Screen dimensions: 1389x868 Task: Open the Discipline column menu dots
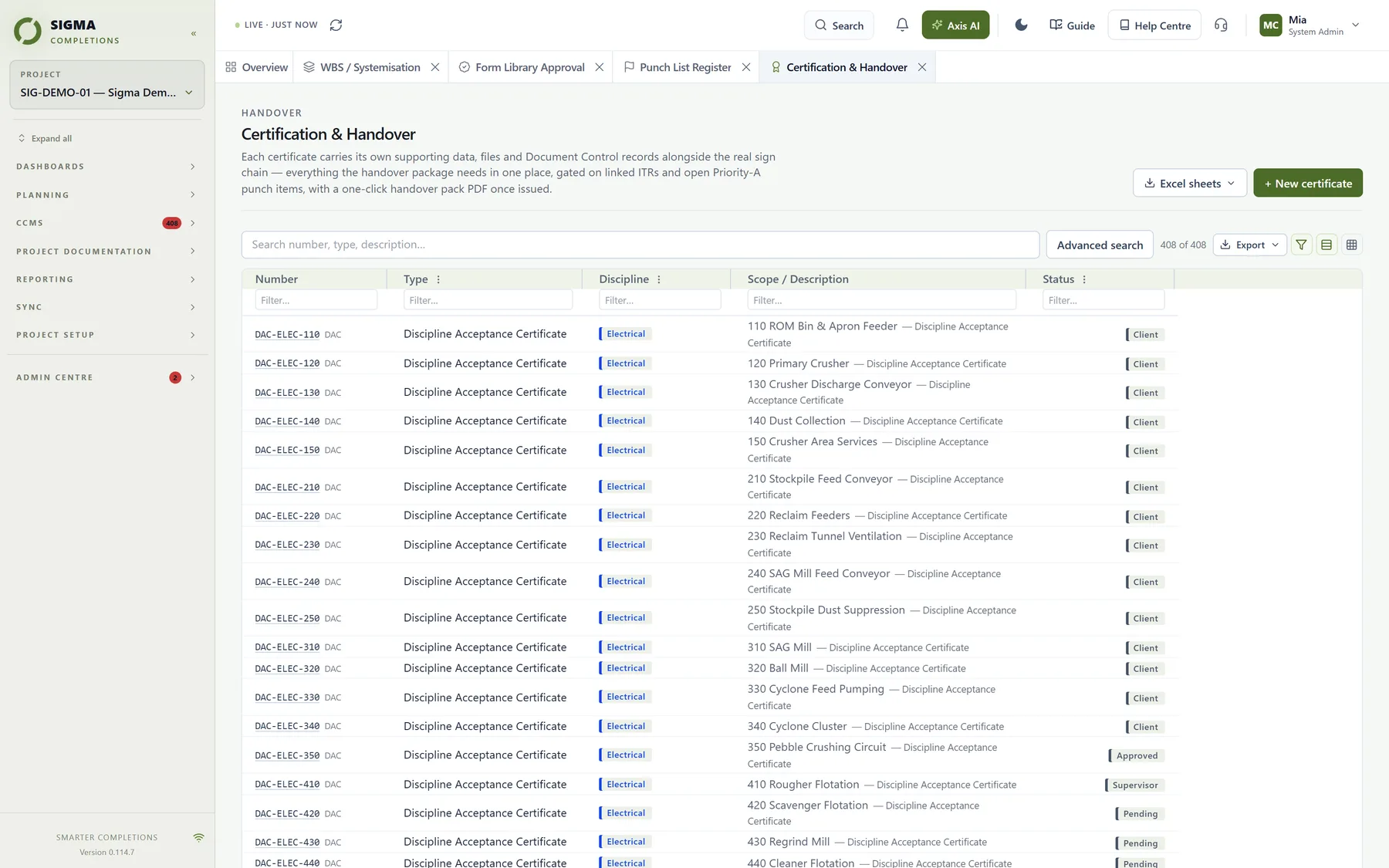pos(659,279)
